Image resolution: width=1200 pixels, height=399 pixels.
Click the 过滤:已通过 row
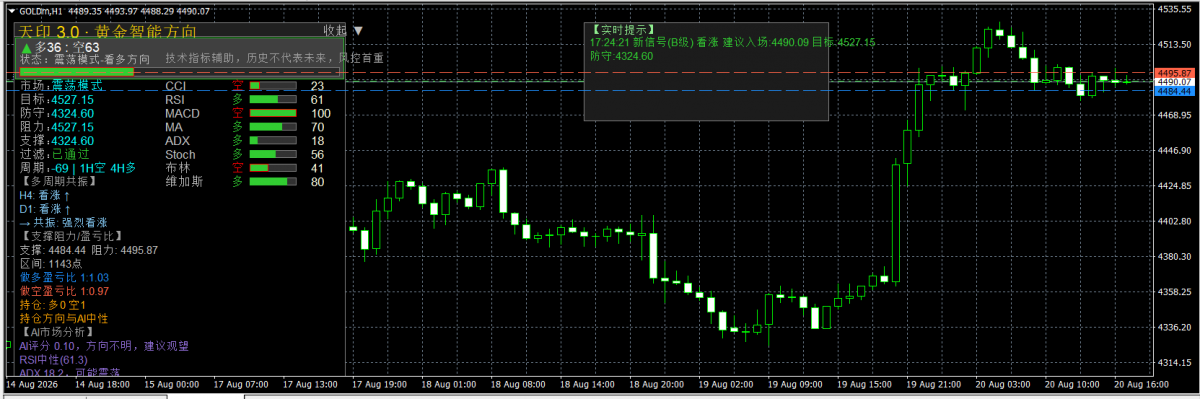click(x=55, y=154)
